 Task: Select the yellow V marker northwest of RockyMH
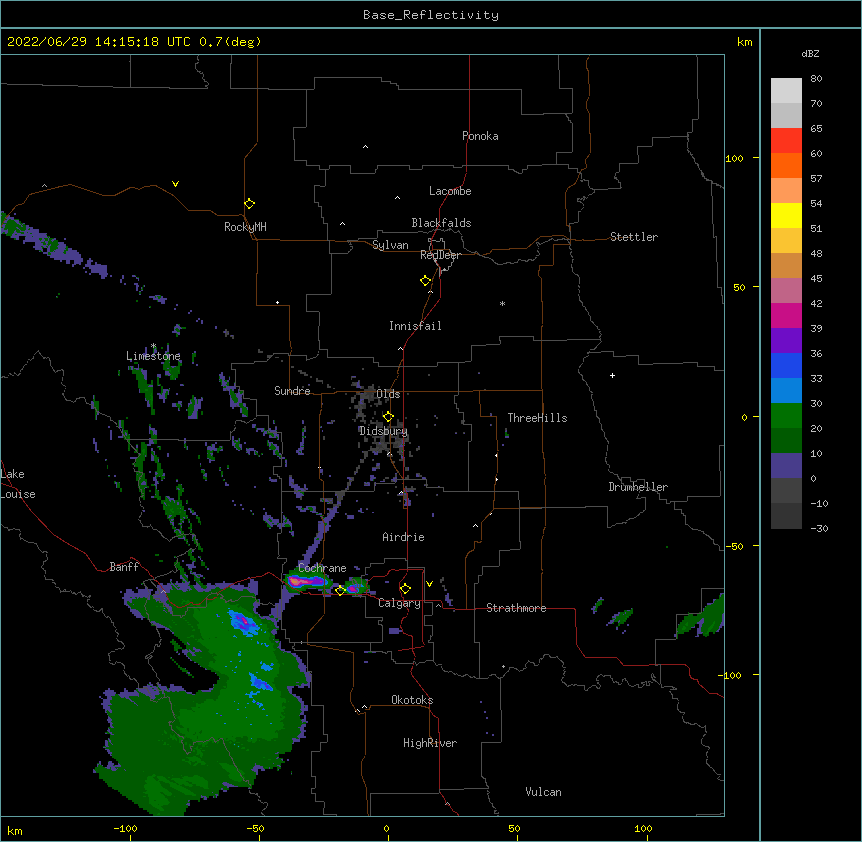(175, 184)
